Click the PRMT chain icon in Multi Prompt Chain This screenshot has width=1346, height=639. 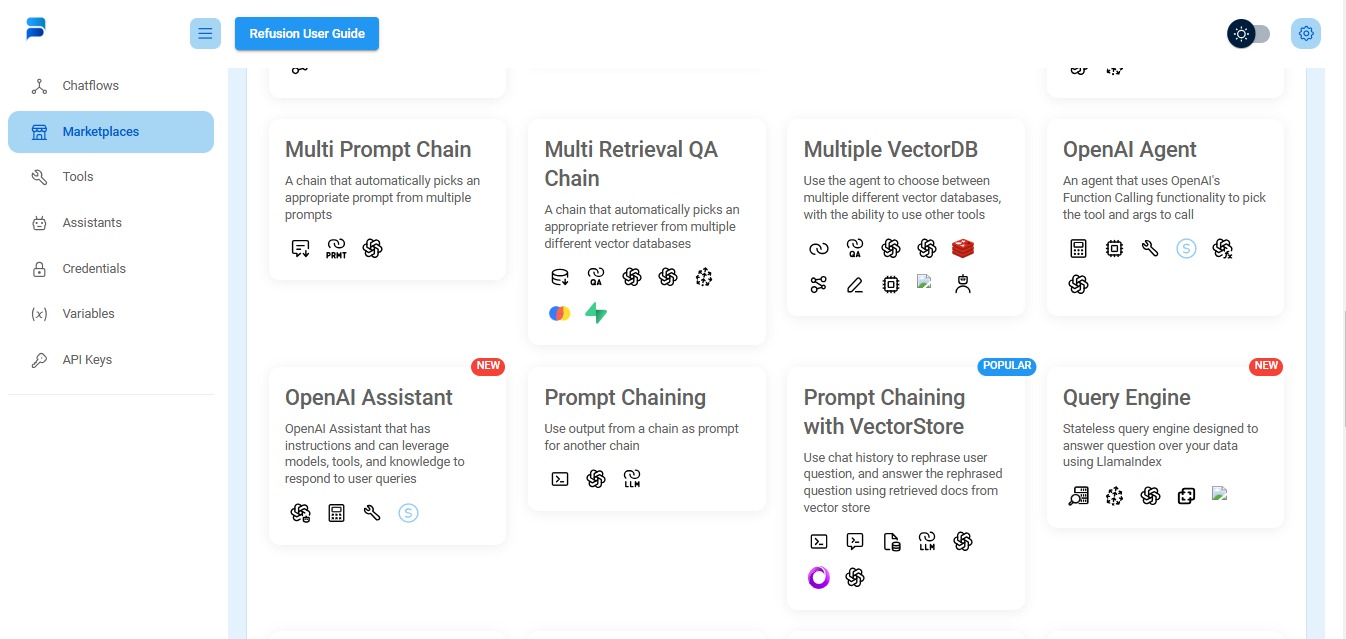point(336,248)
